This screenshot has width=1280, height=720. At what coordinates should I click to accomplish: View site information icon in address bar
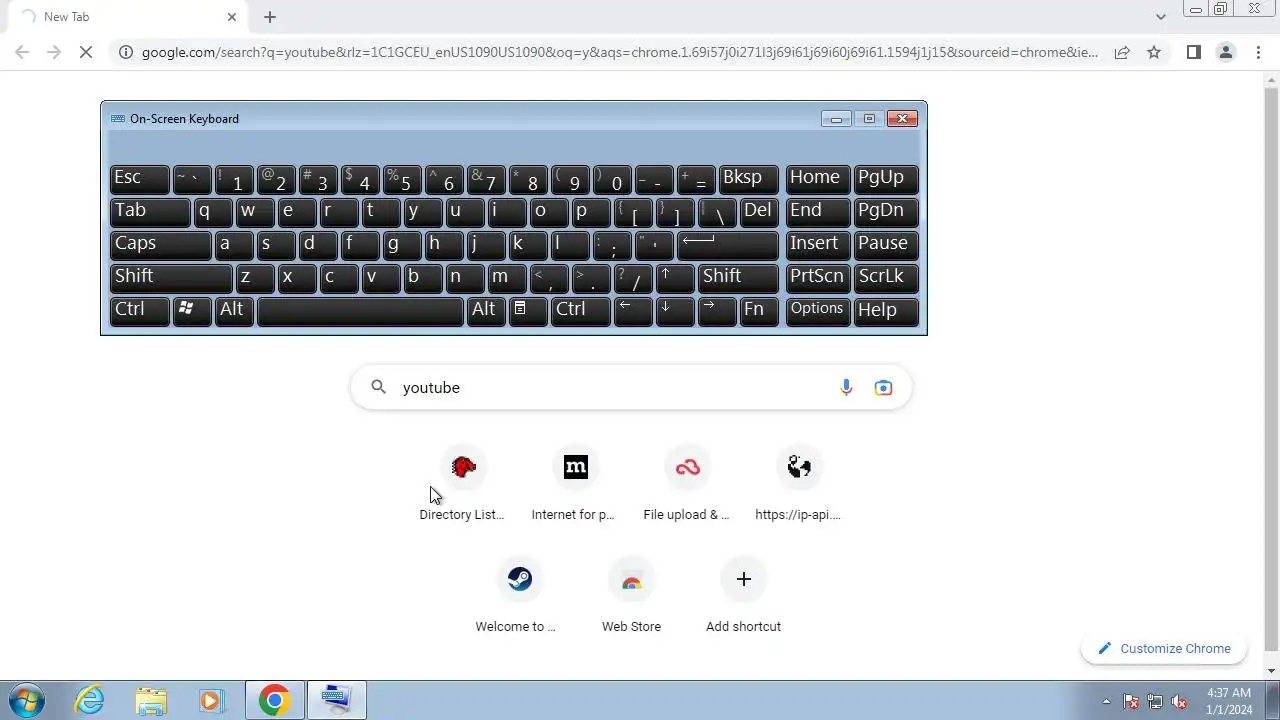point(125,52)
